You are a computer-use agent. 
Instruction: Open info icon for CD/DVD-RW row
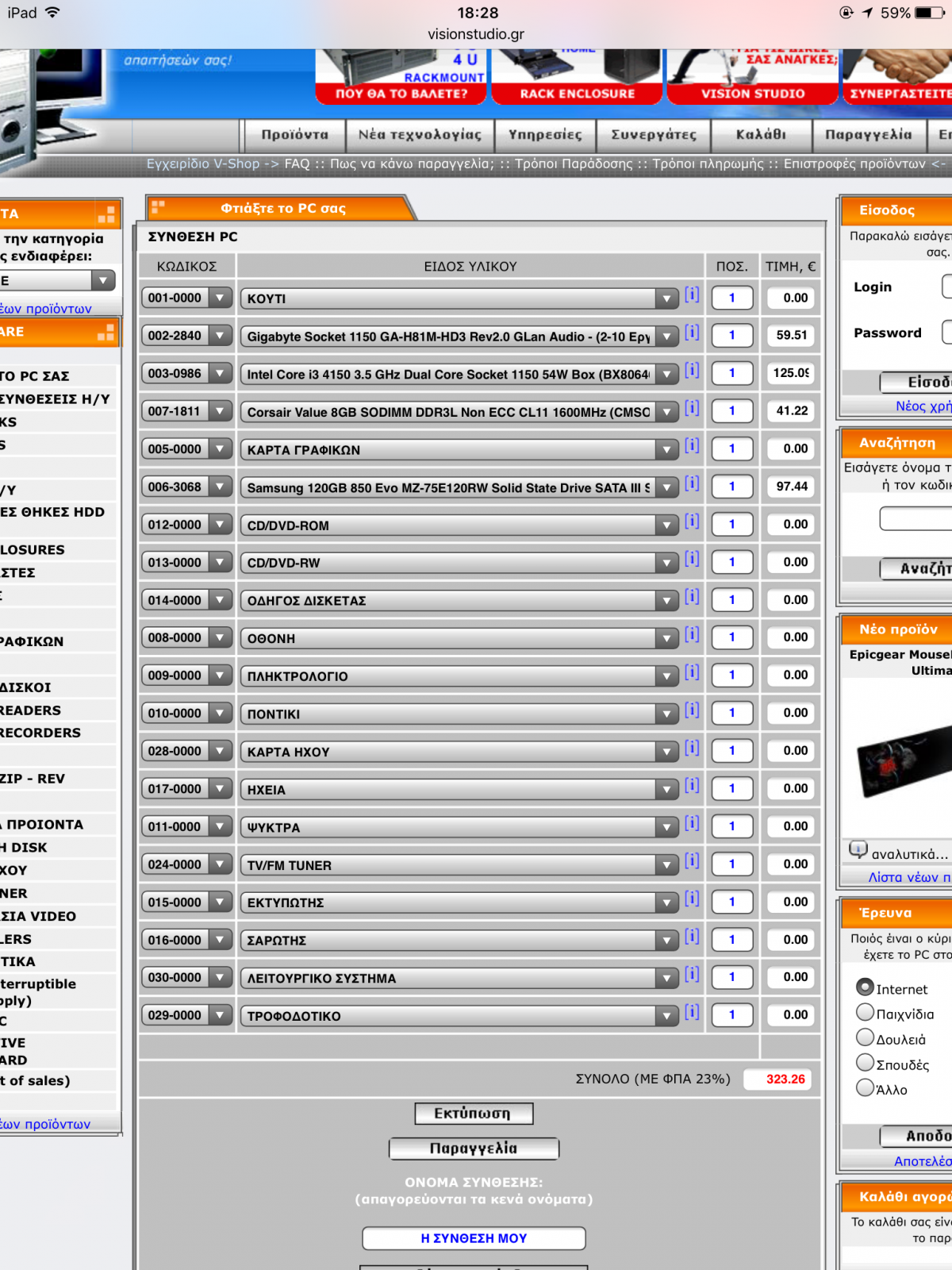tap(692, 559)
